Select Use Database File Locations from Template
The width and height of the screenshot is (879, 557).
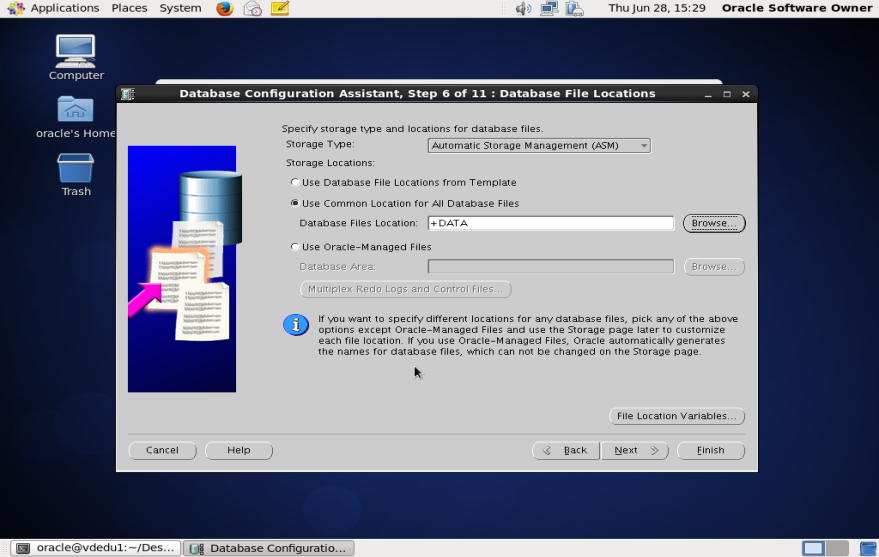click(294, 182)
